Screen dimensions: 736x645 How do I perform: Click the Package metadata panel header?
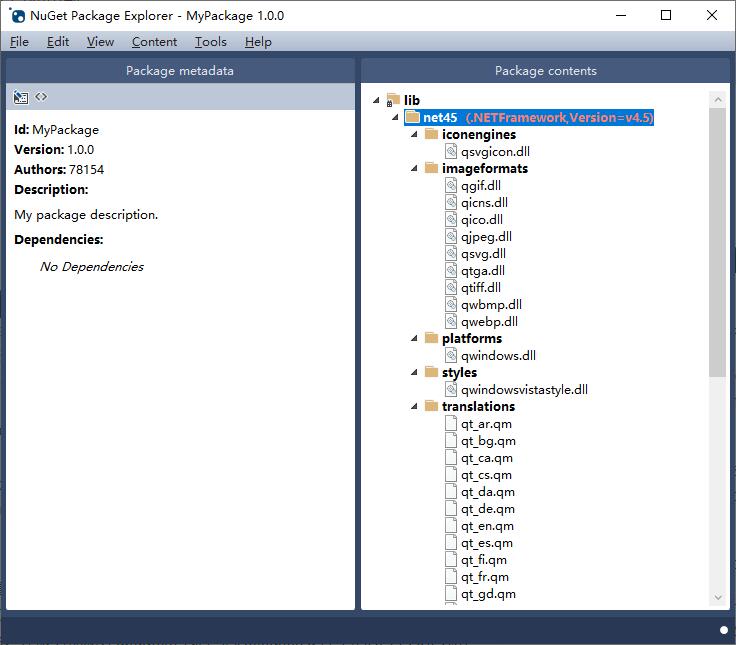click(x=180, y=70)
